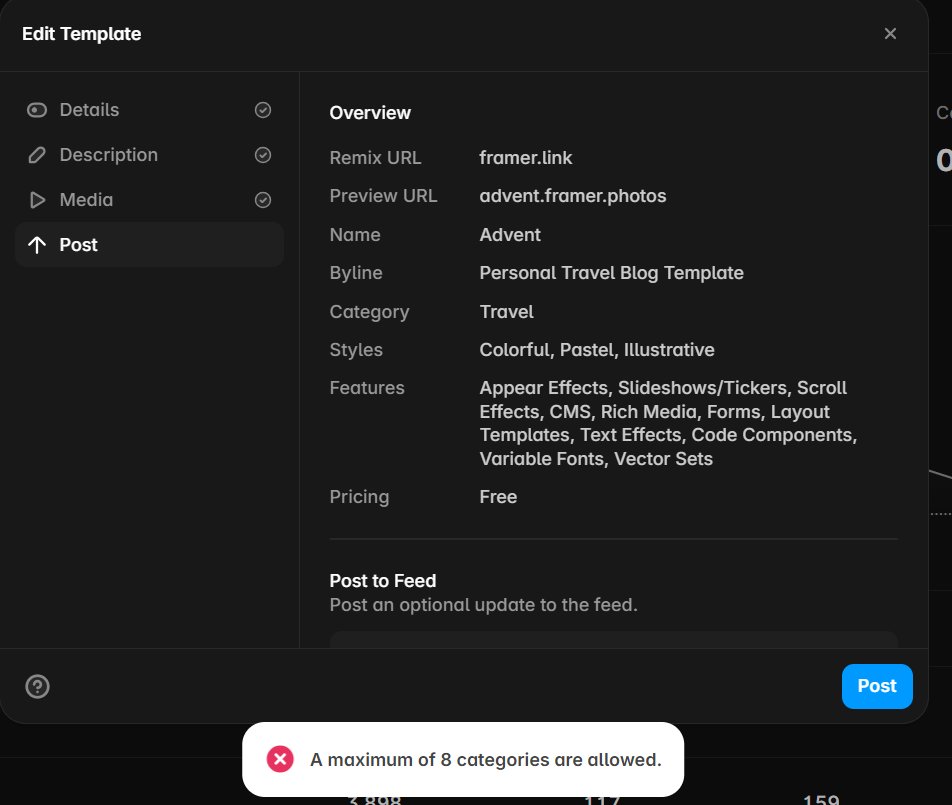952x805 pixels.
Task: Click the red error icon in toast
Action: pos(280,759)
